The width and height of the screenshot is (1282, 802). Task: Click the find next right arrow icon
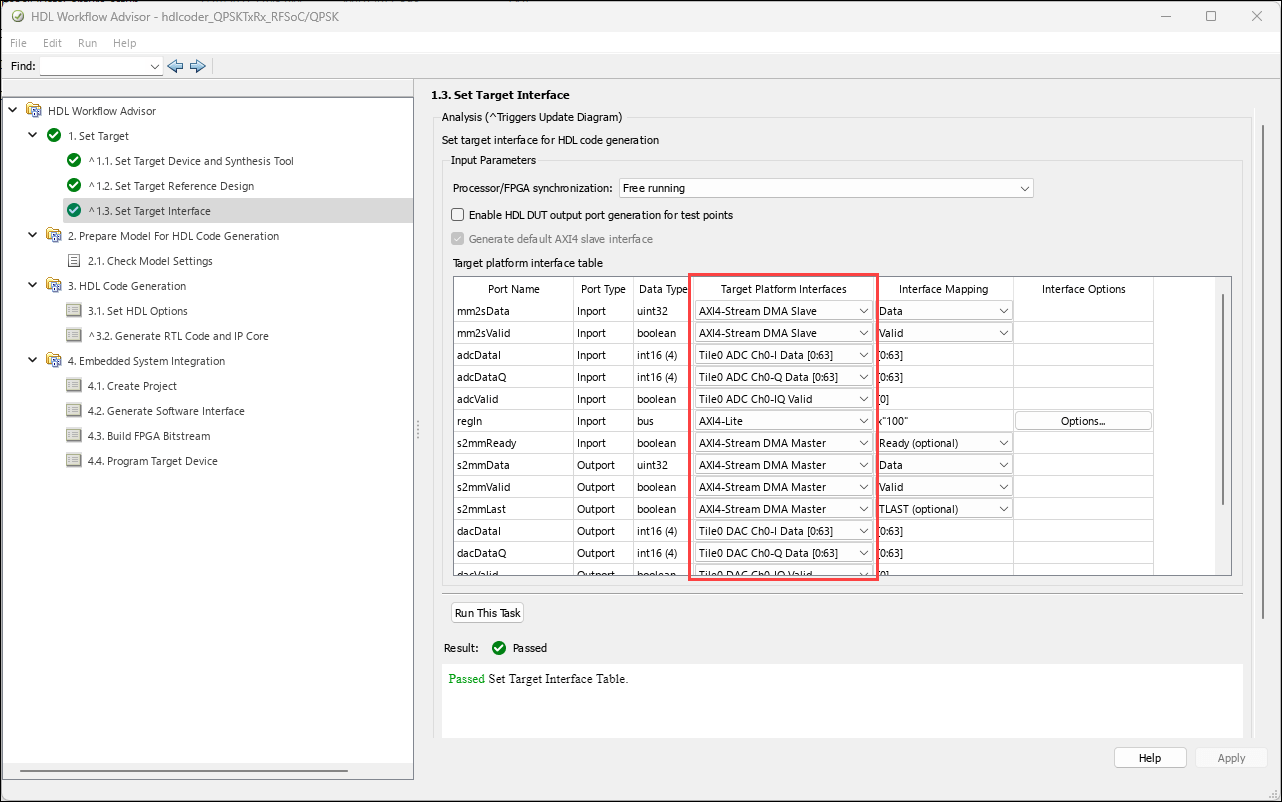(x=197, y=66)
